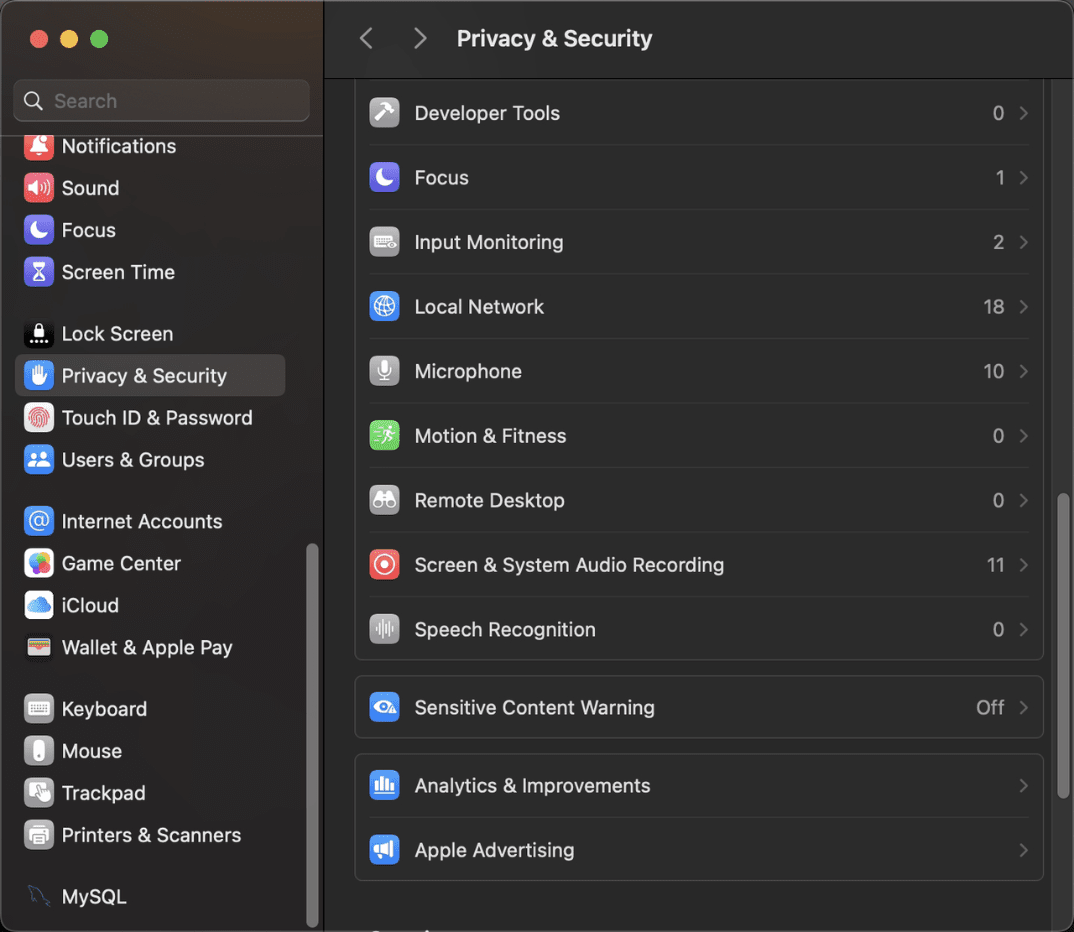Click the Trackpad icon in sidebar

click(x=39, y=793)
